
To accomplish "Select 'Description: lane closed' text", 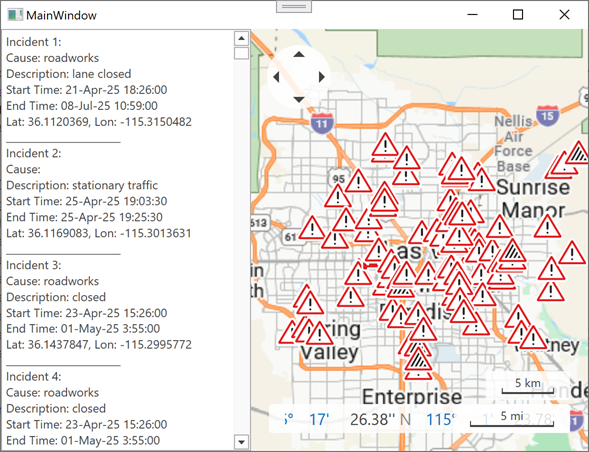I will point(69,74).
